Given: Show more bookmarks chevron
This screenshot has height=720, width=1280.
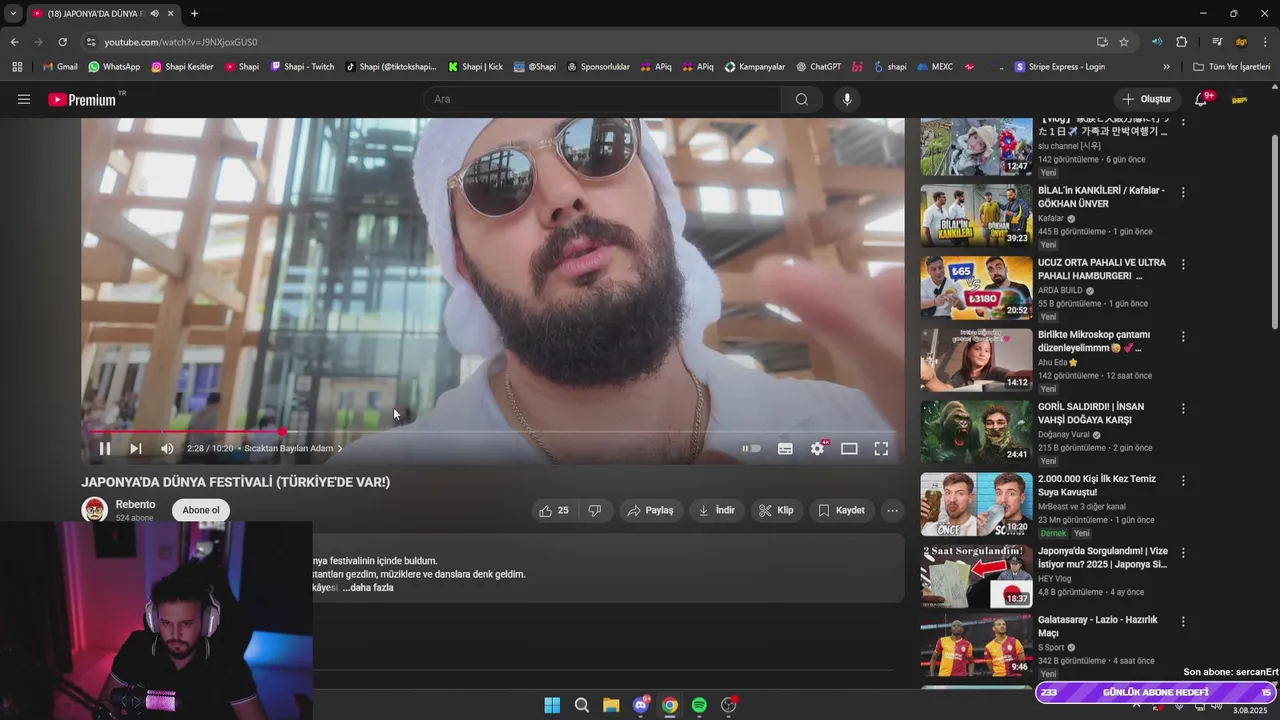Looking at the screenshot, I should pos(1166,67).
